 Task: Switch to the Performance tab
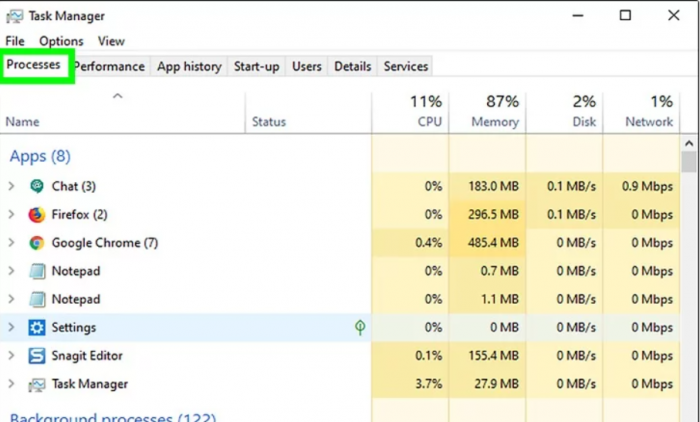click(111, 67)
